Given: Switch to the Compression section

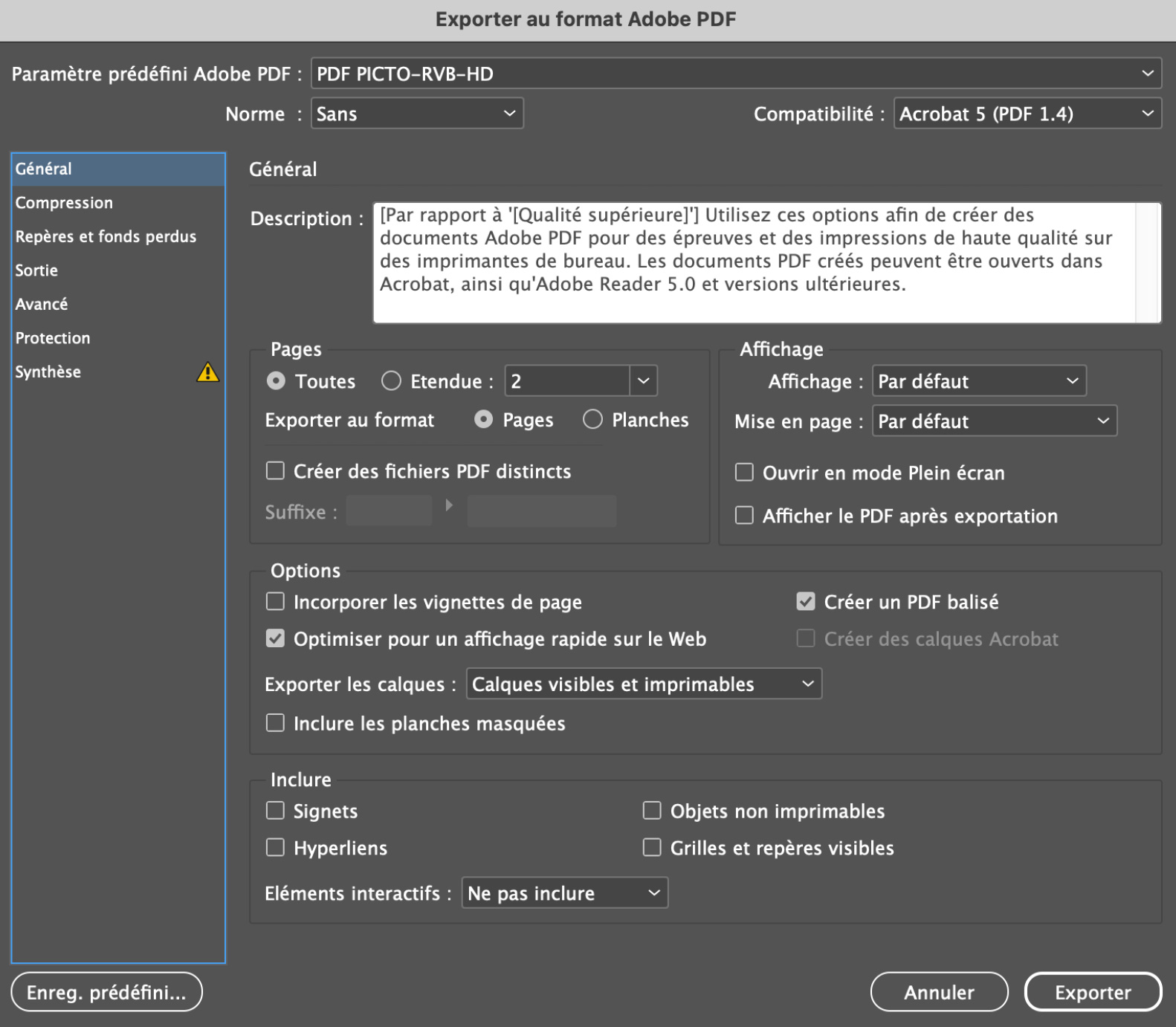Looking at the screenshot, I should pyautogui.click(x=65, y=203).
